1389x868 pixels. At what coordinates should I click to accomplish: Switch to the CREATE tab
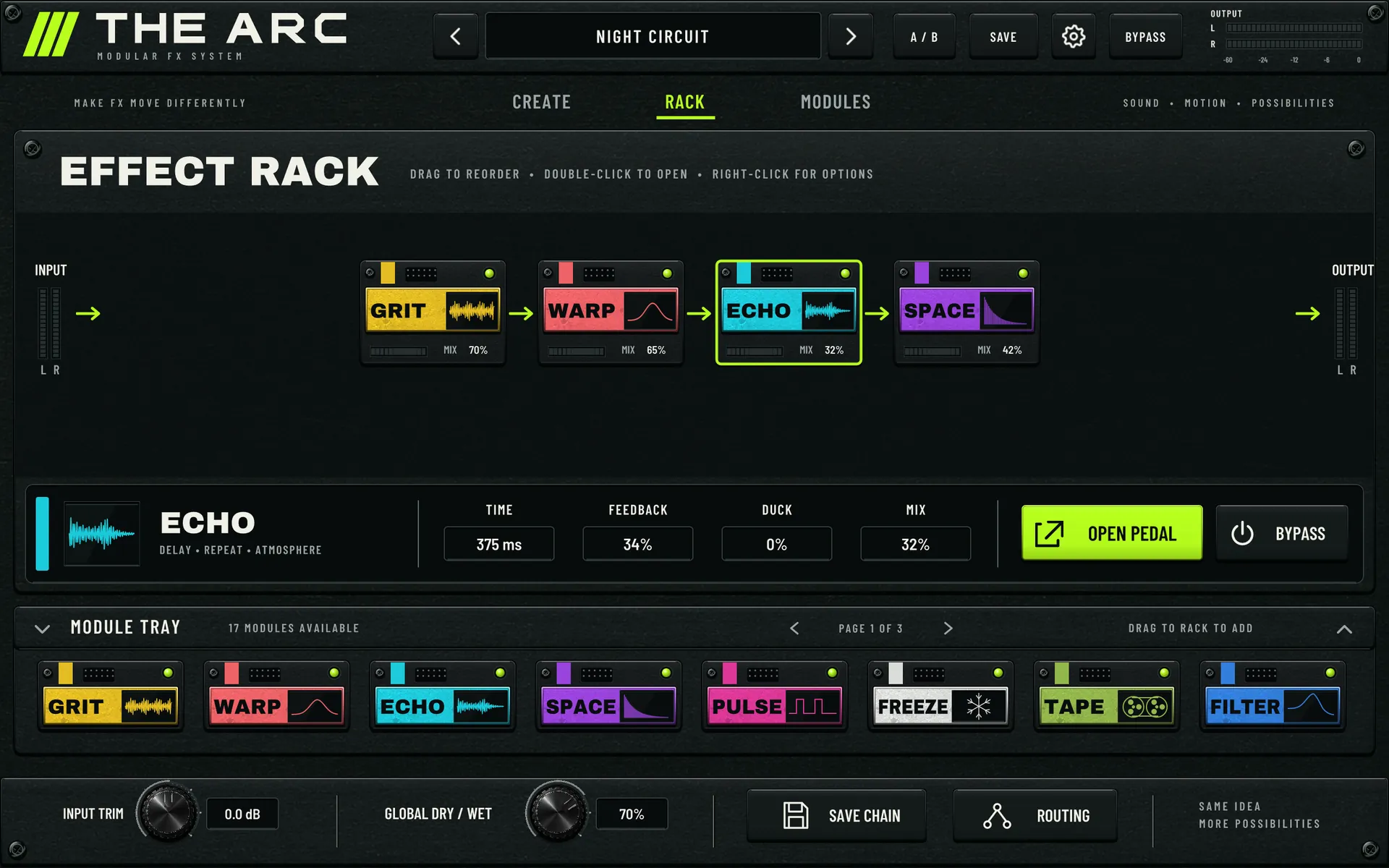(x=542, y=102)
